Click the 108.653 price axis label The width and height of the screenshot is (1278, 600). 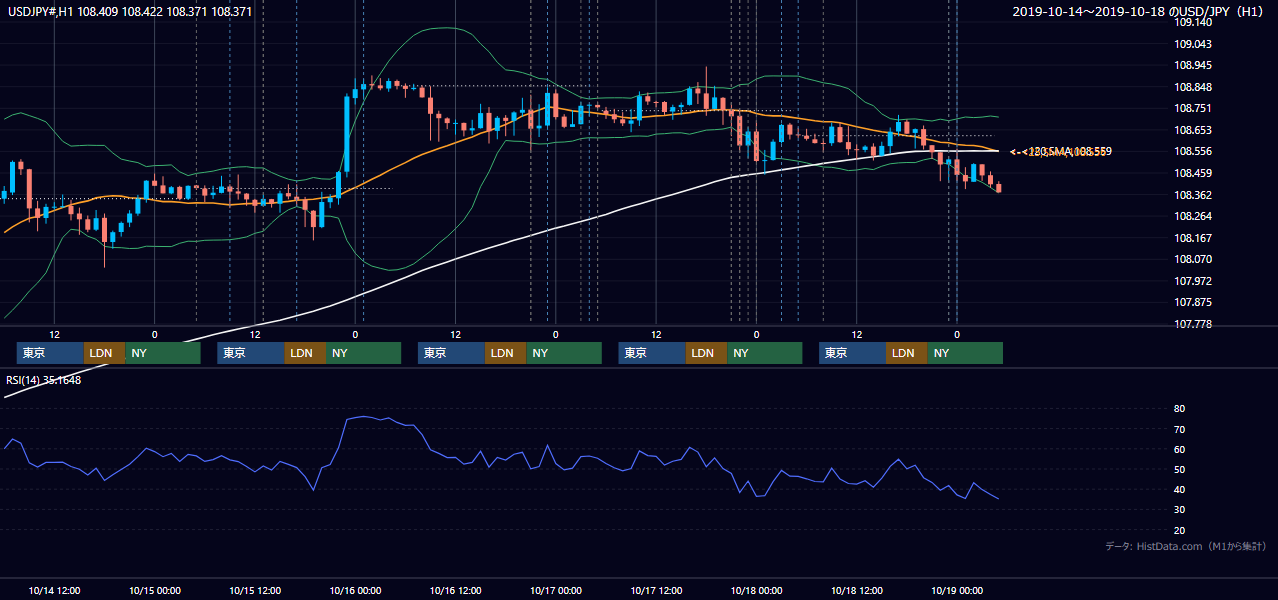tap(1192, 130)
